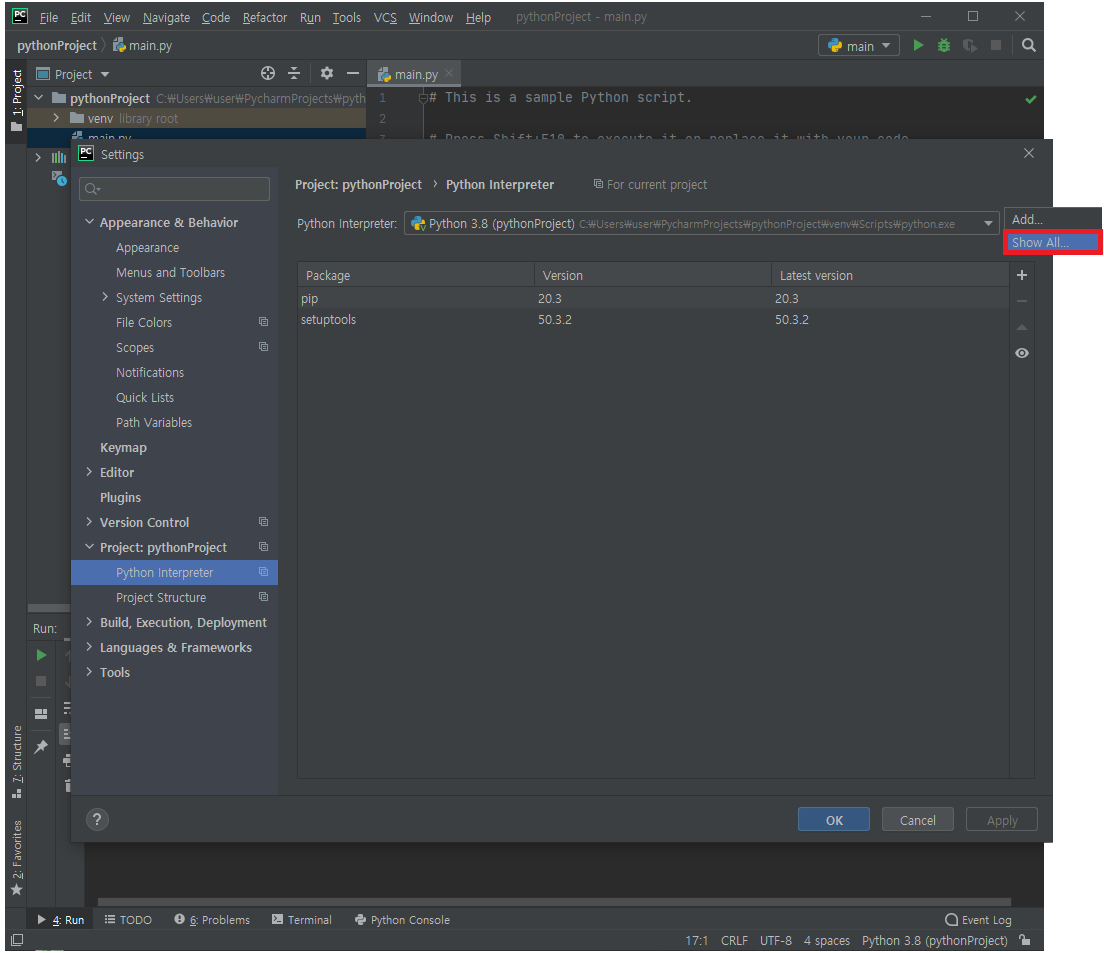
Task: Toggle read-only lock icon in status bar
Action: click(1025, 940)
